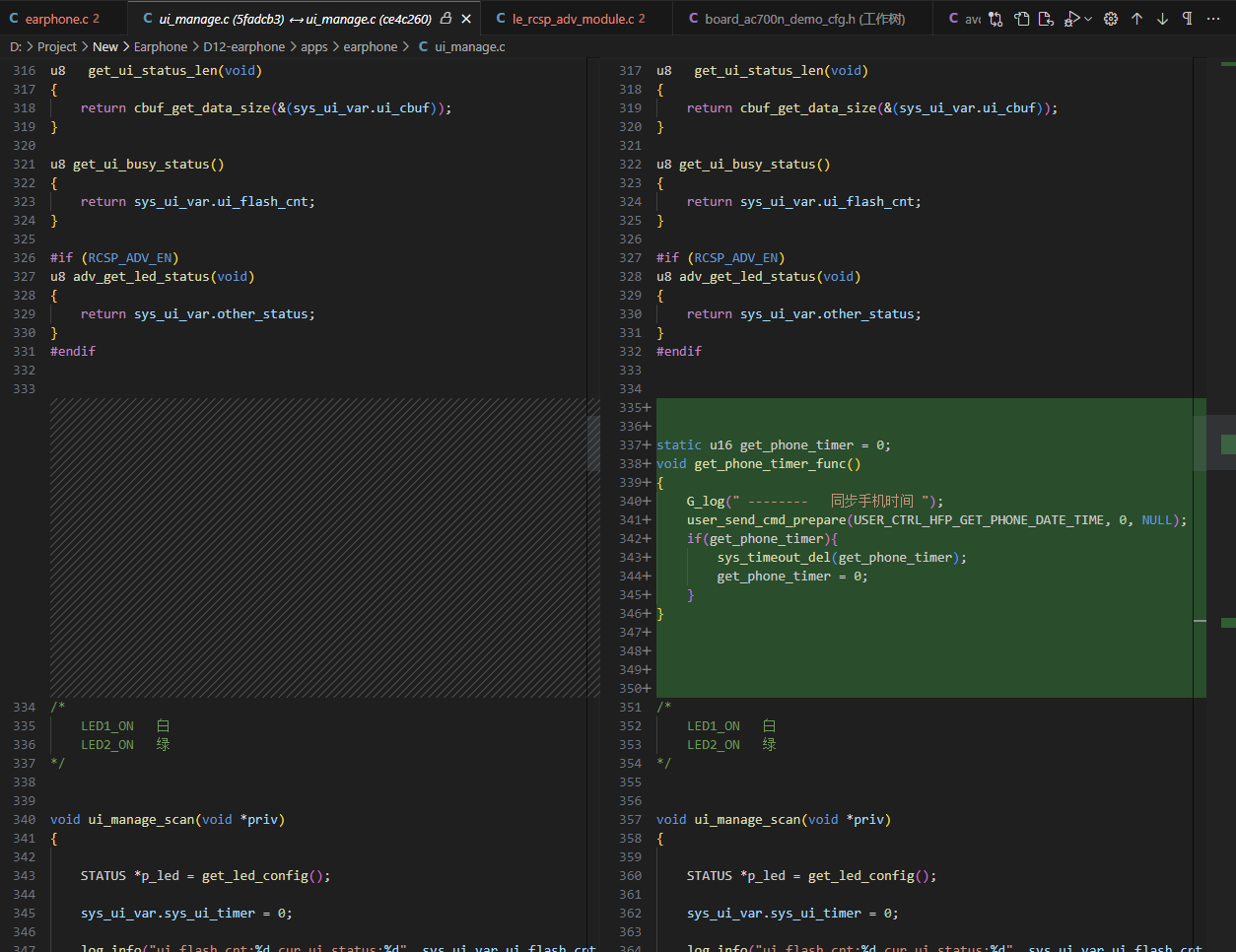Screen dimensions: 1236x952
Task: Switch to le_rcsp_adv_module.c tab
Action: click(579, 19)
